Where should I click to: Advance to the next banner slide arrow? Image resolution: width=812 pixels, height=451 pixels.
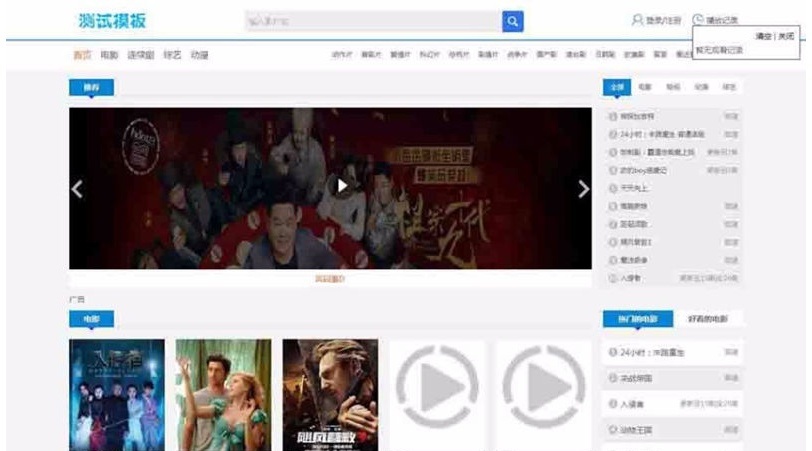(584, 189)
